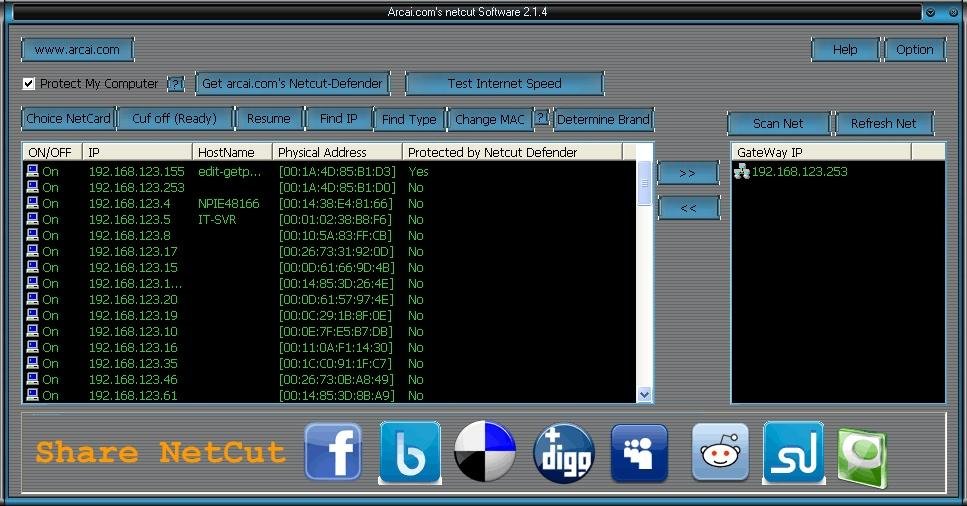Click the Find IP button
The image size is (967, 506).
coord(339,118)
